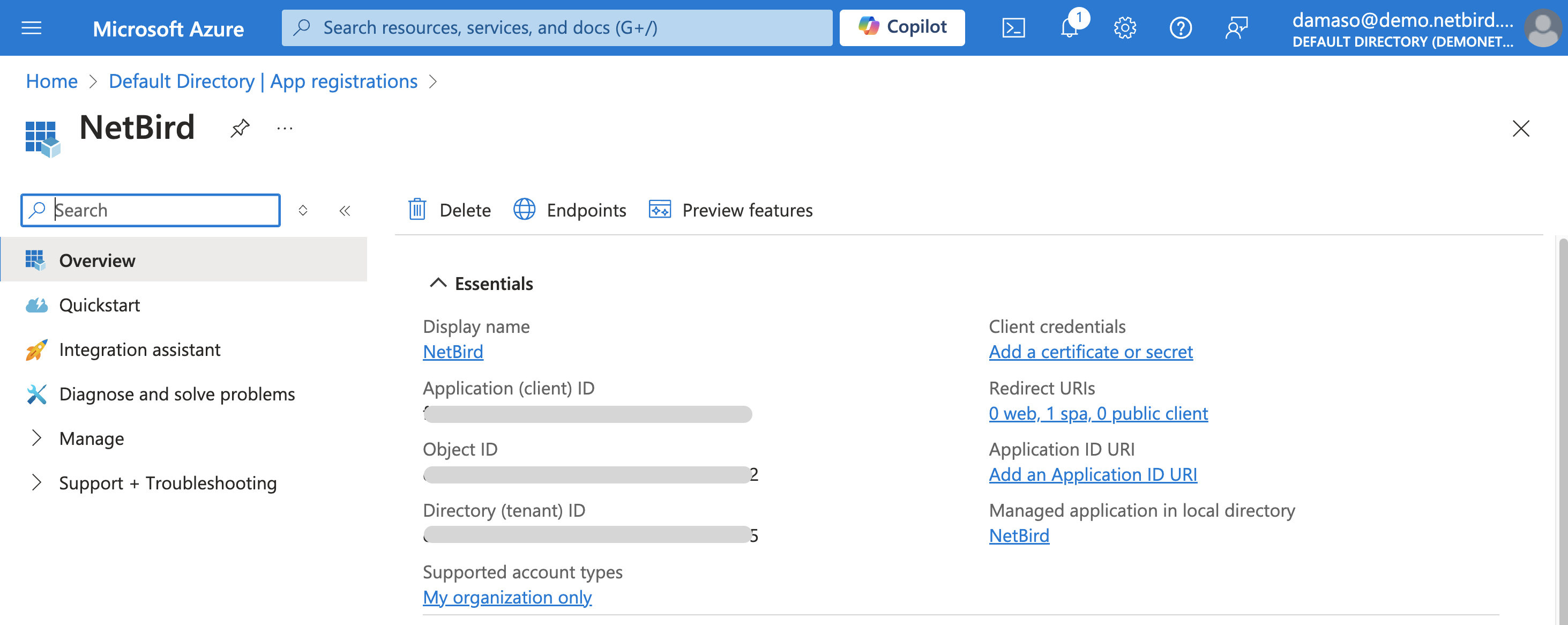Click the Delete button

pos(450,210)
